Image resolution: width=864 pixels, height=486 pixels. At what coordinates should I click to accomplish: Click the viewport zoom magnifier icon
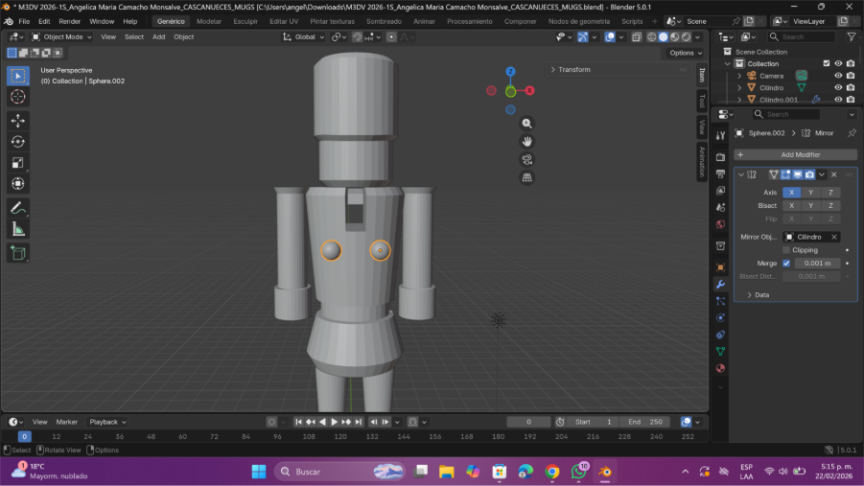(527, 123)
